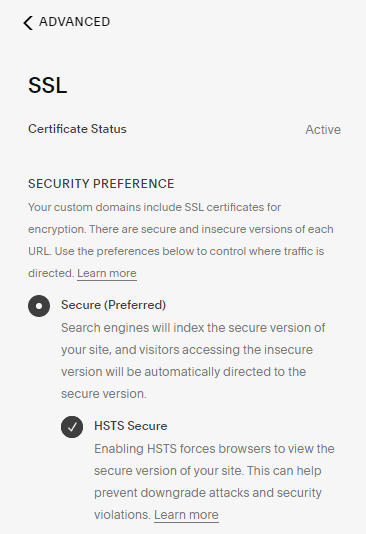Click the paragraph starting 'Your custom domains include'
This screenshot has width=366, height=534.
click(x=181, y=240)
